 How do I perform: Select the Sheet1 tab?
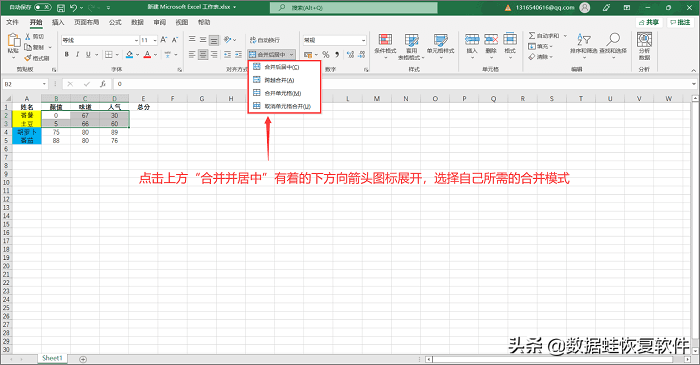pos(52,358)
